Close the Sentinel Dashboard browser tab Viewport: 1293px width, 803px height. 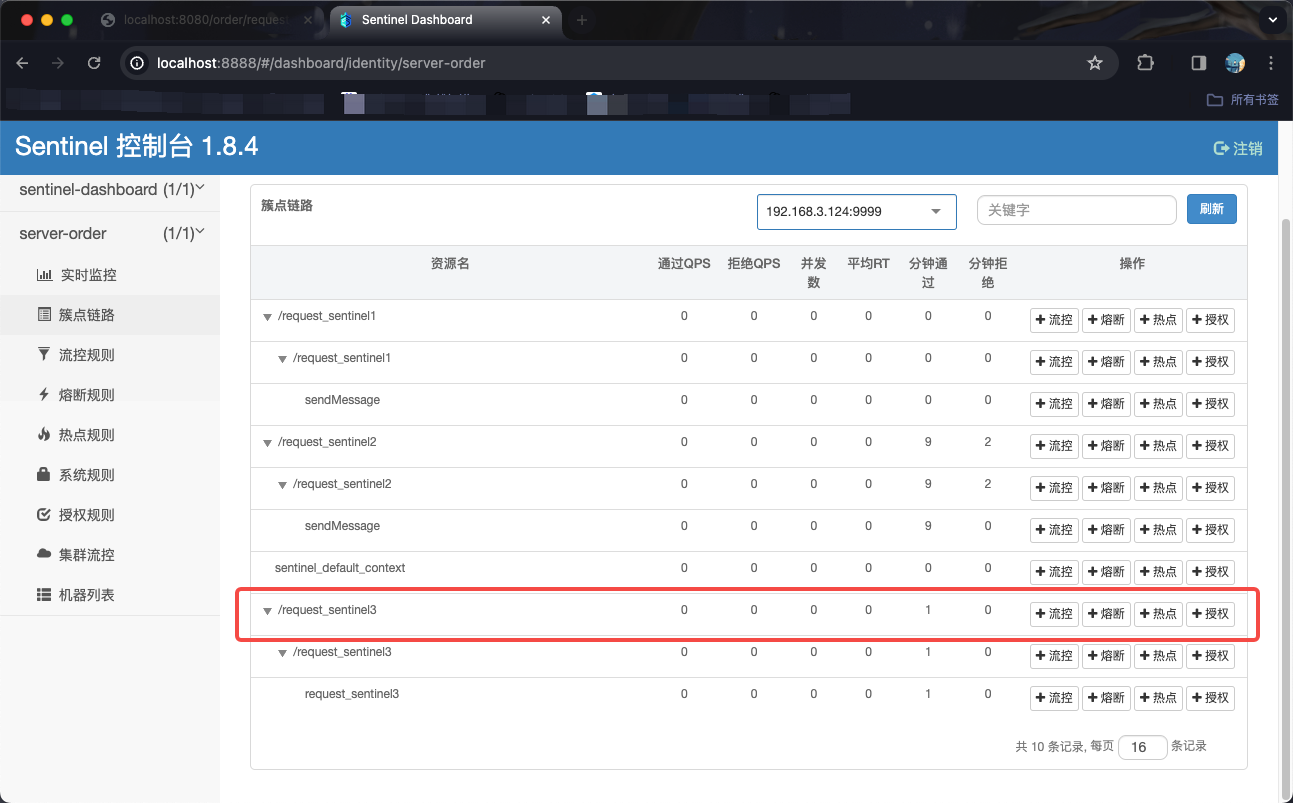545,20
